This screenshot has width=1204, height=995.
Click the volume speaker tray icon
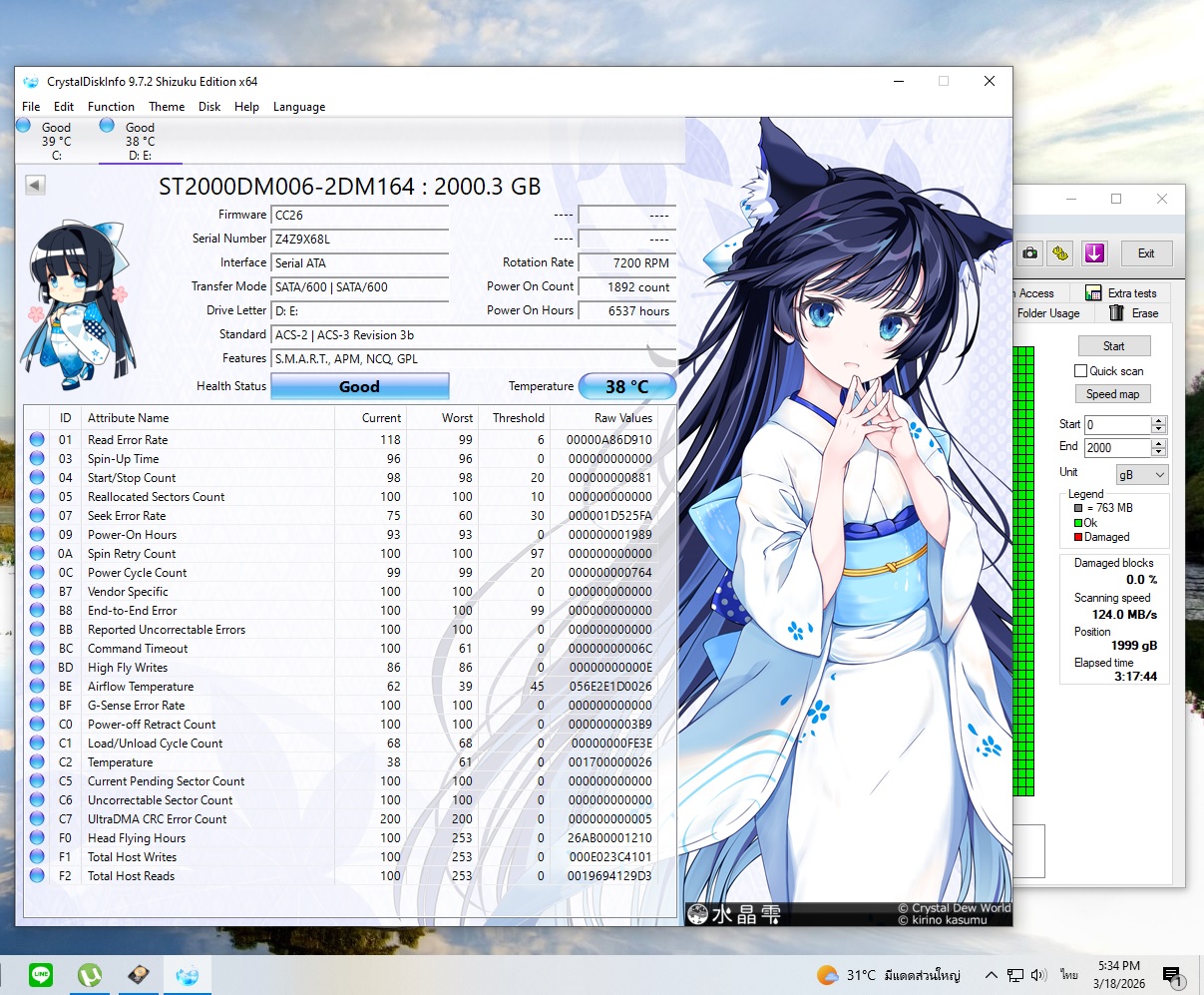click(x=1038, y=975)
